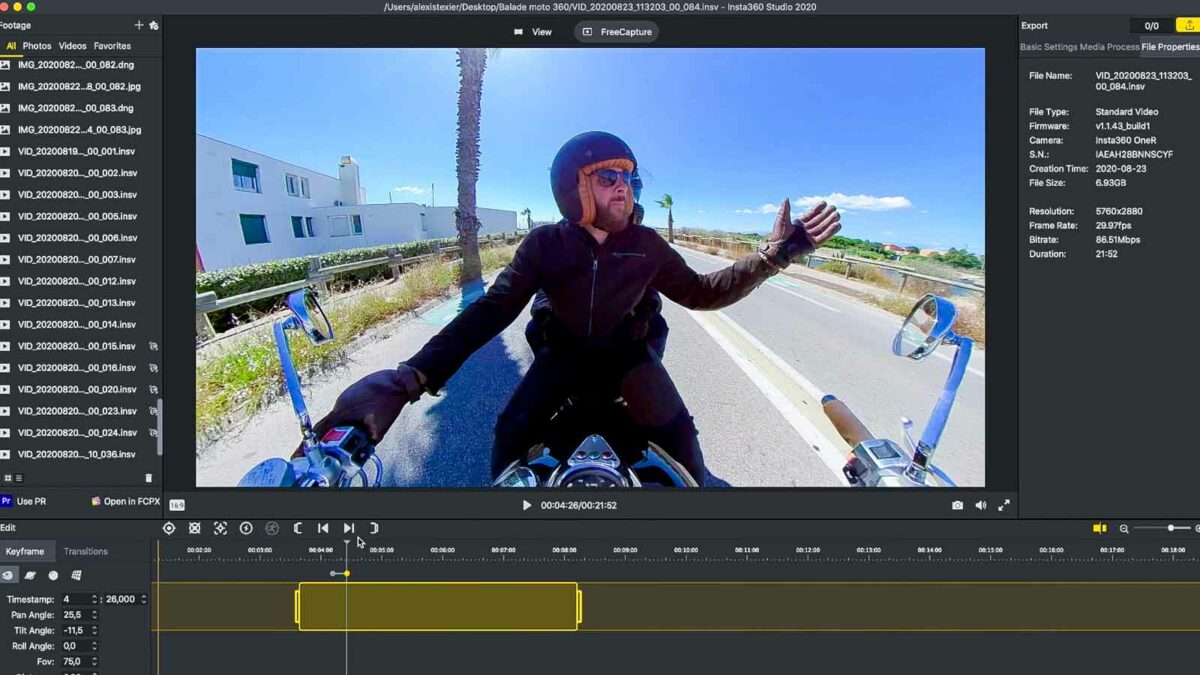Image resolution: width=1200 pixels, height=675 pixels.
Task: Switch footage list to grid view
Action: tap(7, 477)
